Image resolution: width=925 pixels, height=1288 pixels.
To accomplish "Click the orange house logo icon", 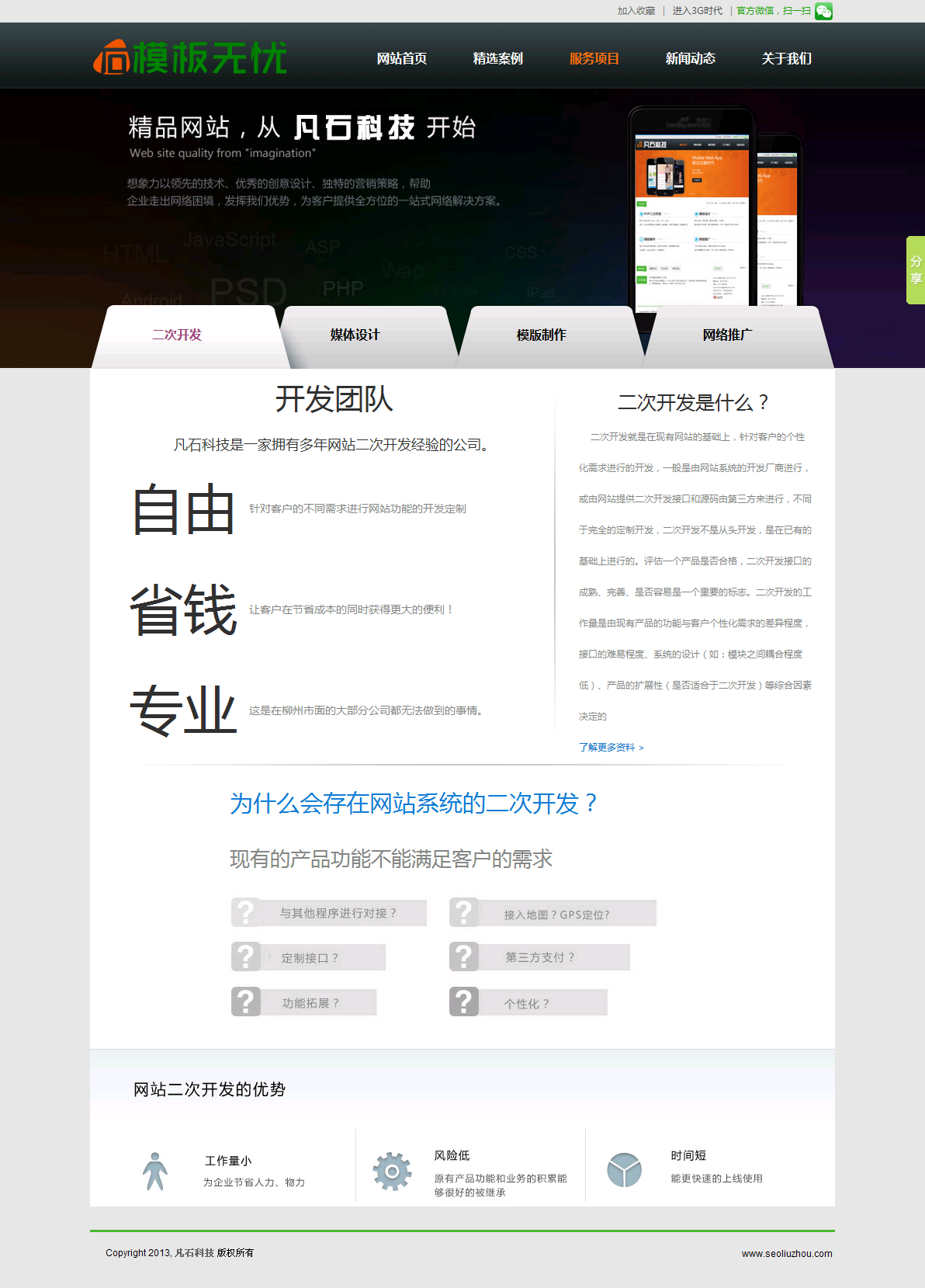I will (x=112, y=58).
